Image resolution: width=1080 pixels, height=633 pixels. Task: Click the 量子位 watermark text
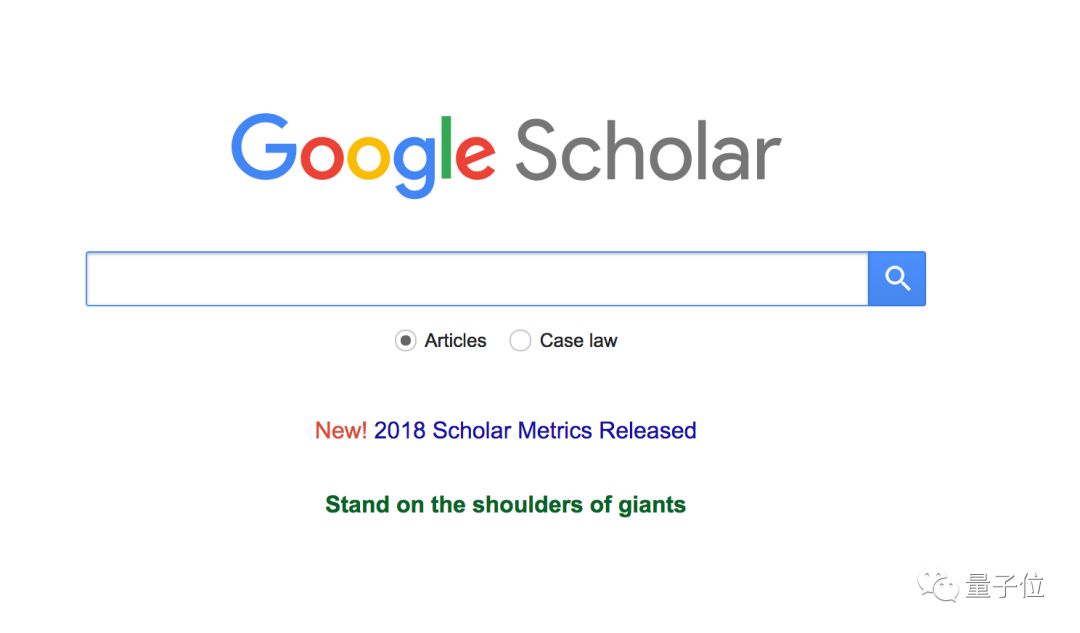coord(1004,586)
